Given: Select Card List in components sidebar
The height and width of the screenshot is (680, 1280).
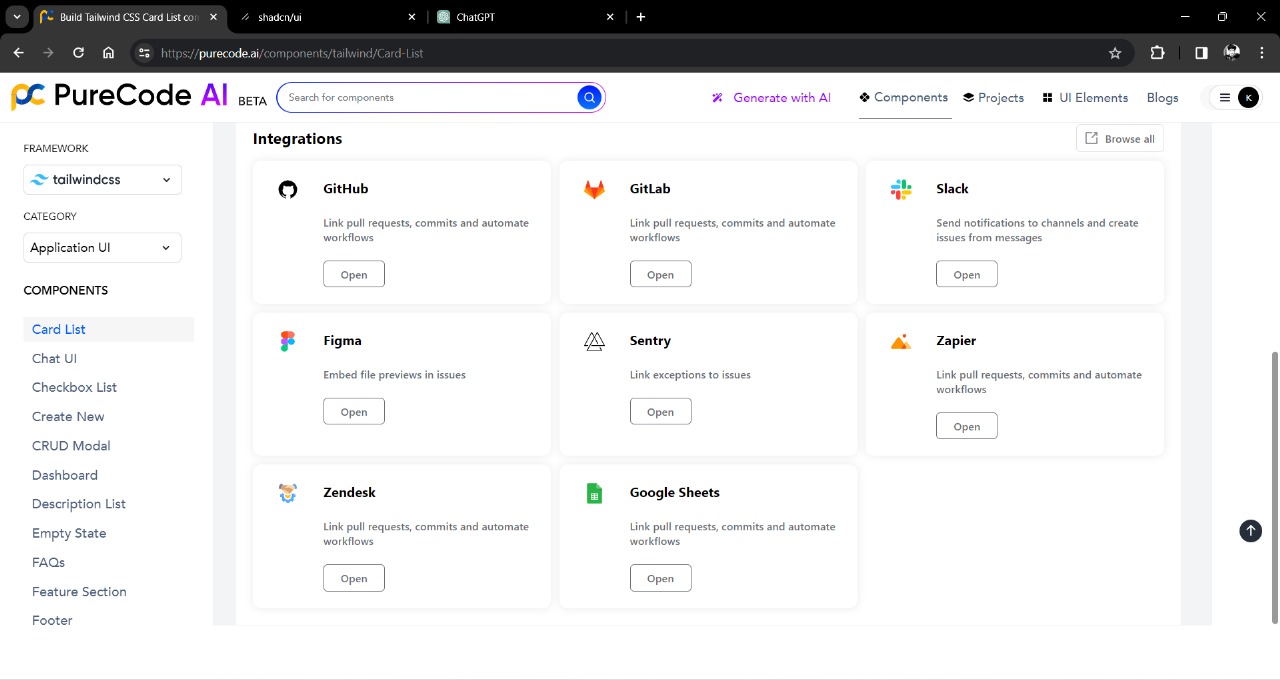Looking at the screenshot, I should pyautogui.click(x=108, y=329).
